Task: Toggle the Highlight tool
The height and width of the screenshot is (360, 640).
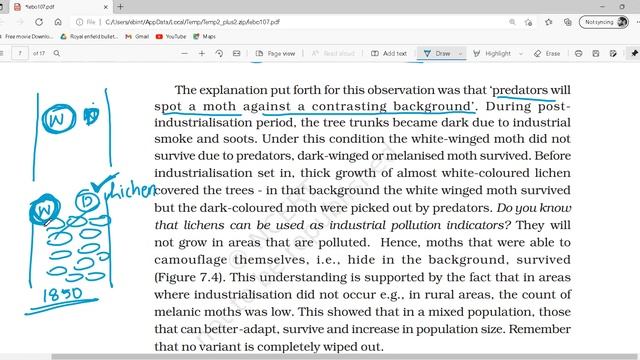Action: [492, 53]
